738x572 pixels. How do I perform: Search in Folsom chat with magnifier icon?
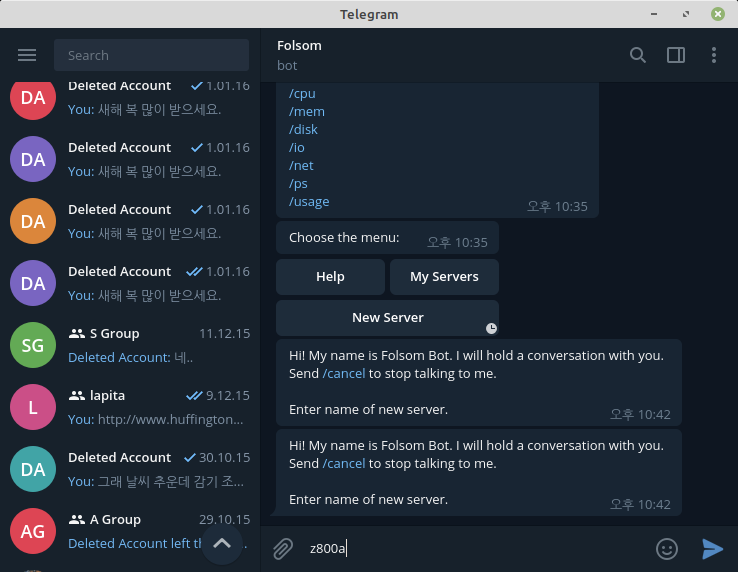click(x=637, y=55)
